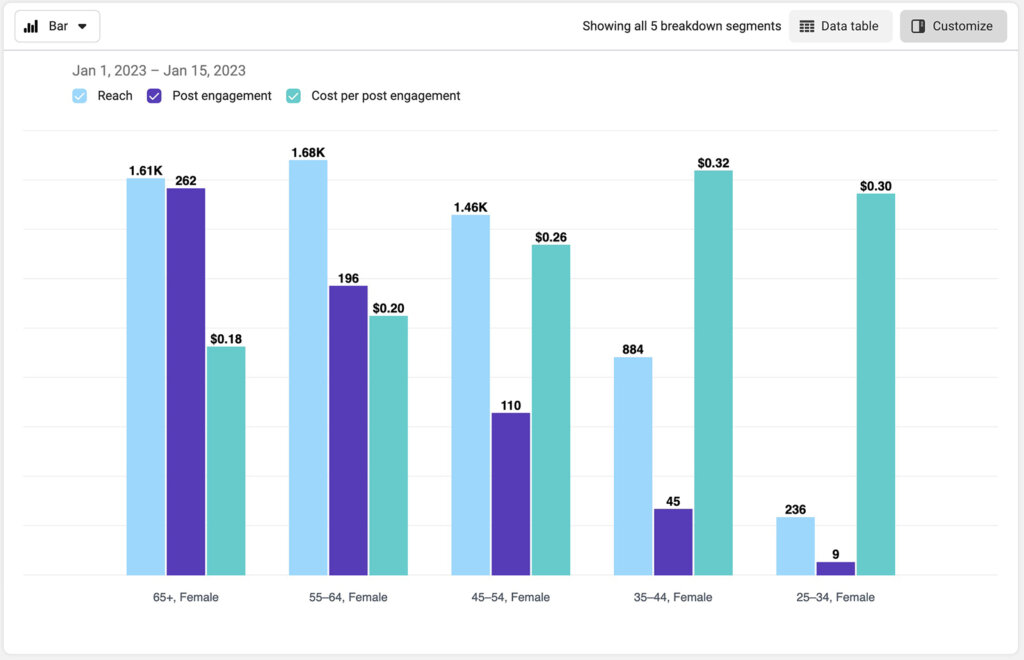
Task: Click the "65+, Female" axis label
Action: point(185,597)
